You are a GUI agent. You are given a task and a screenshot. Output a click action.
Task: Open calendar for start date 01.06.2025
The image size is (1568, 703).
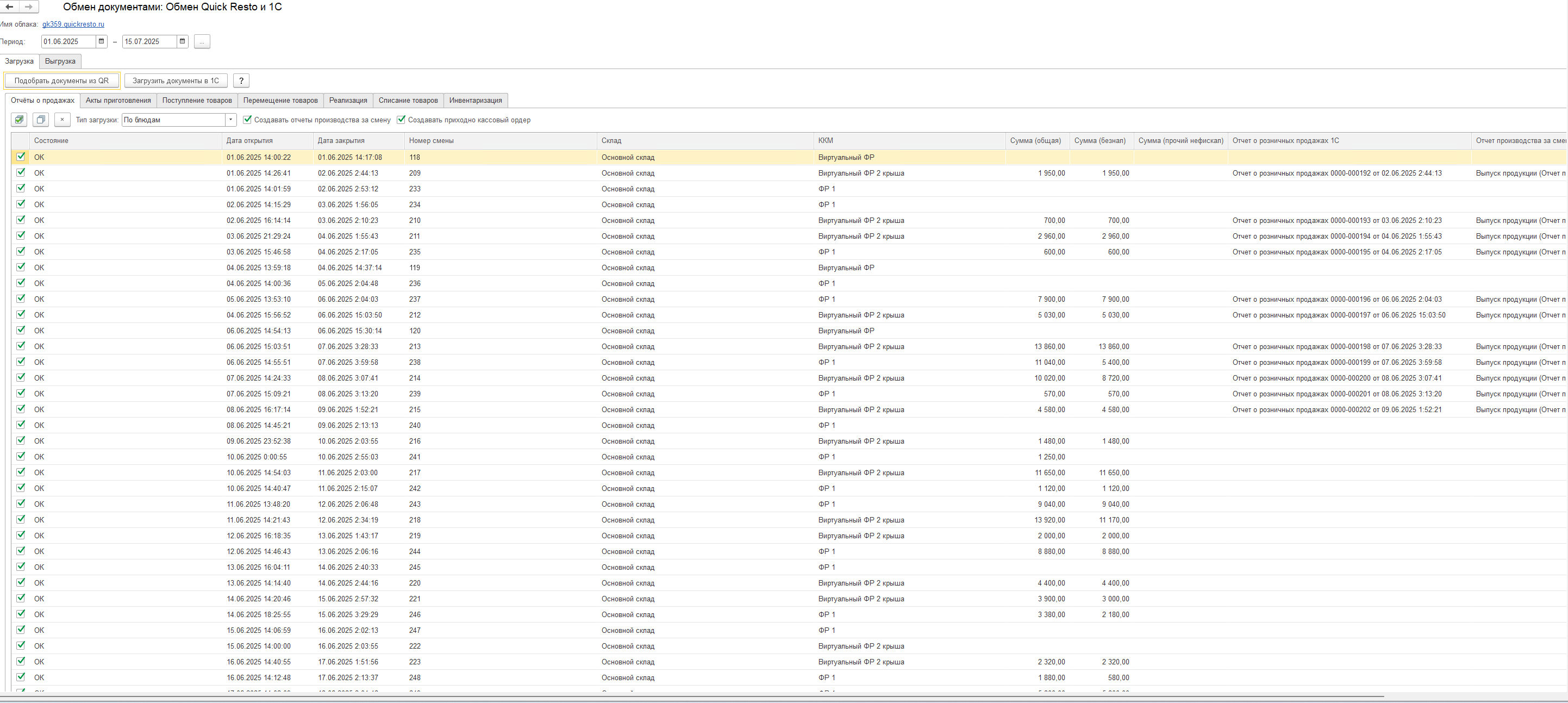coord(102,41)
